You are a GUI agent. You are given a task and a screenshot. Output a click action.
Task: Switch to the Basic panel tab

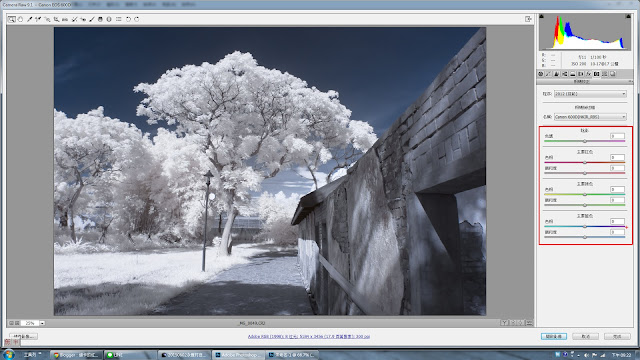[541, 74]
